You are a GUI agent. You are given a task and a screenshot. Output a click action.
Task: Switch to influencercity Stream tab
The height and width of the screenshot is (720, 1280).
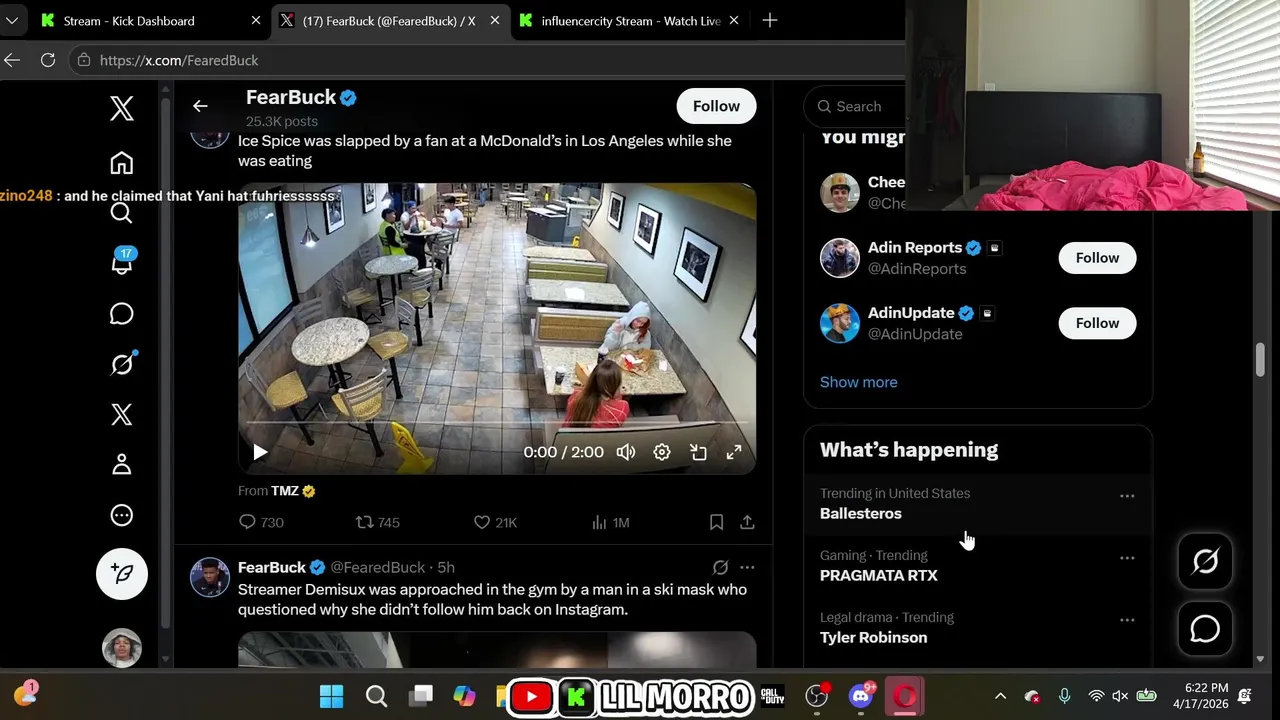pos(628,20)
